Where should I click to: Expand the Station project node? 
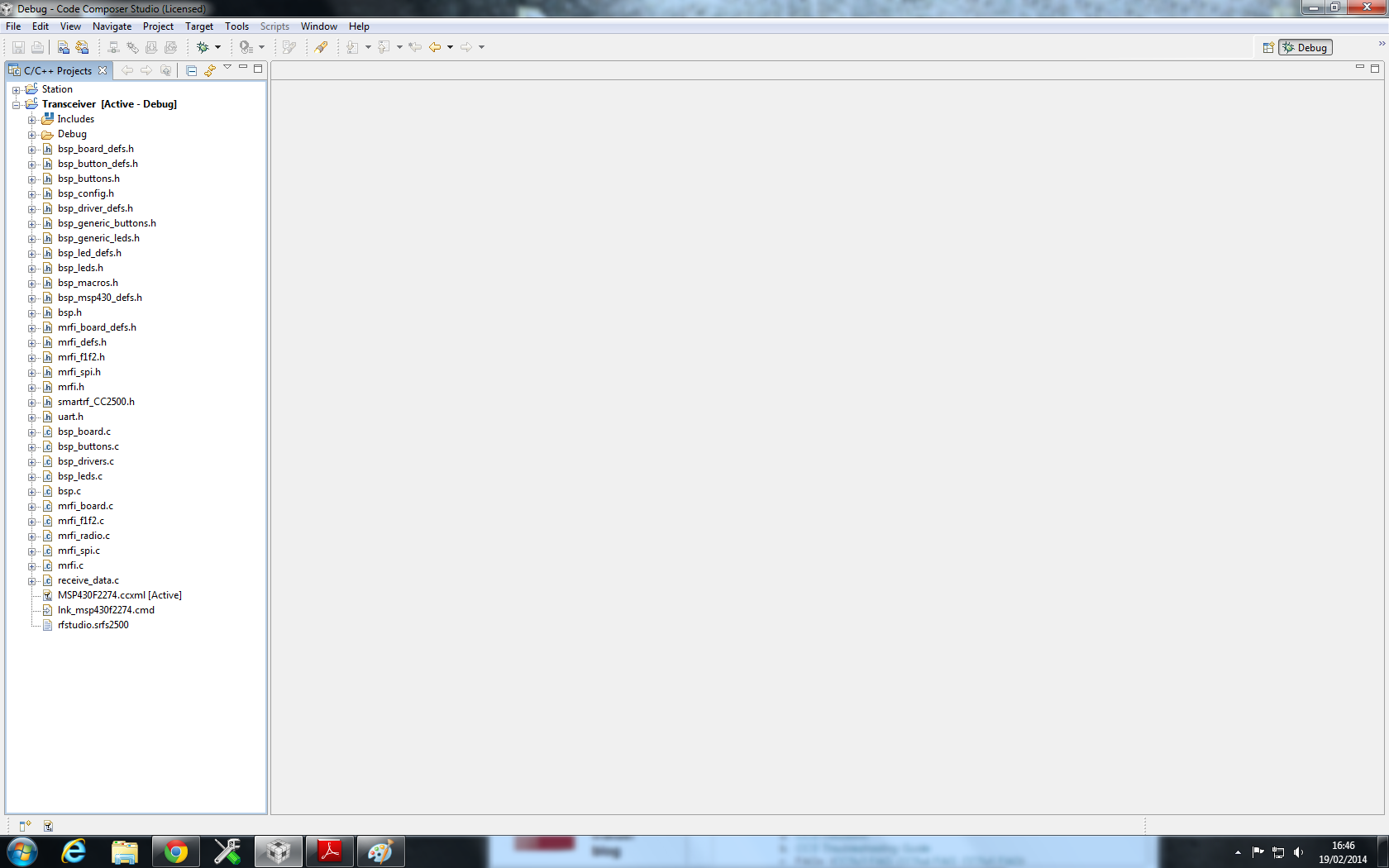pos(16,89)
